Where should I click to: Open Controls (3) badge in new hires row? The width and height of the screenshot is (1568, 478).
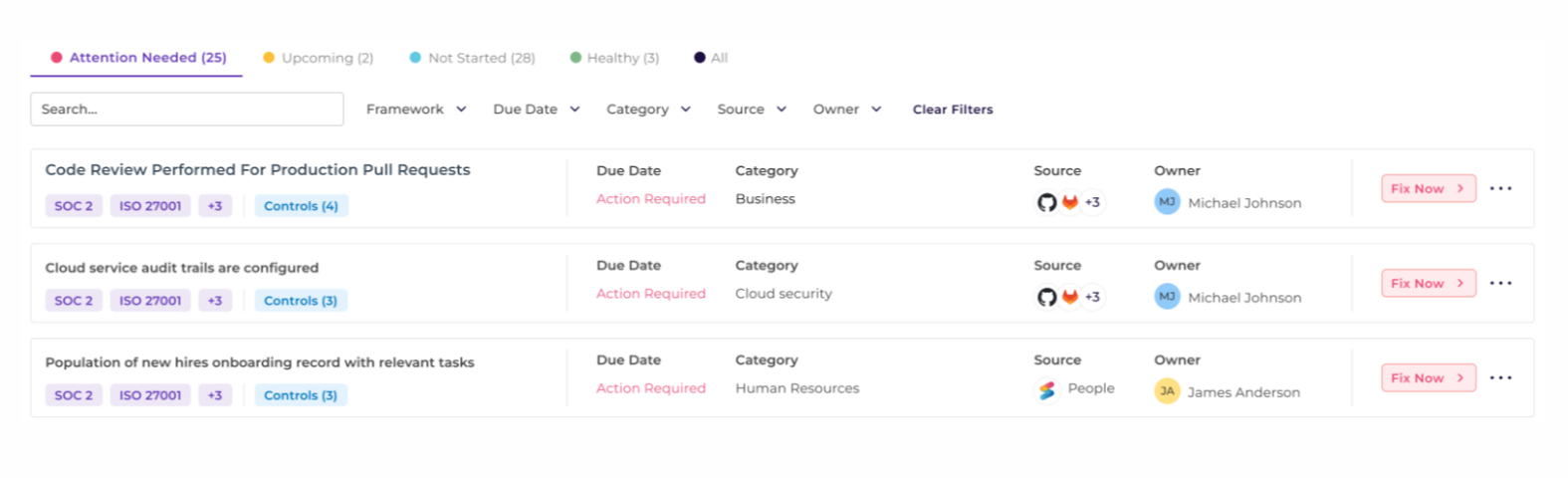pos(301,395)
